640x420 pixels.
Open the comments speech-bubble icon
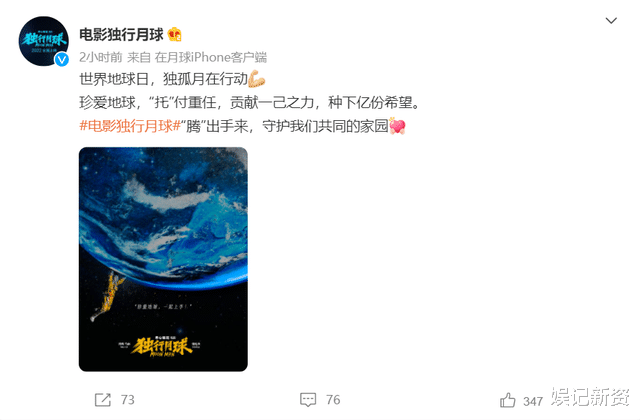308,400
